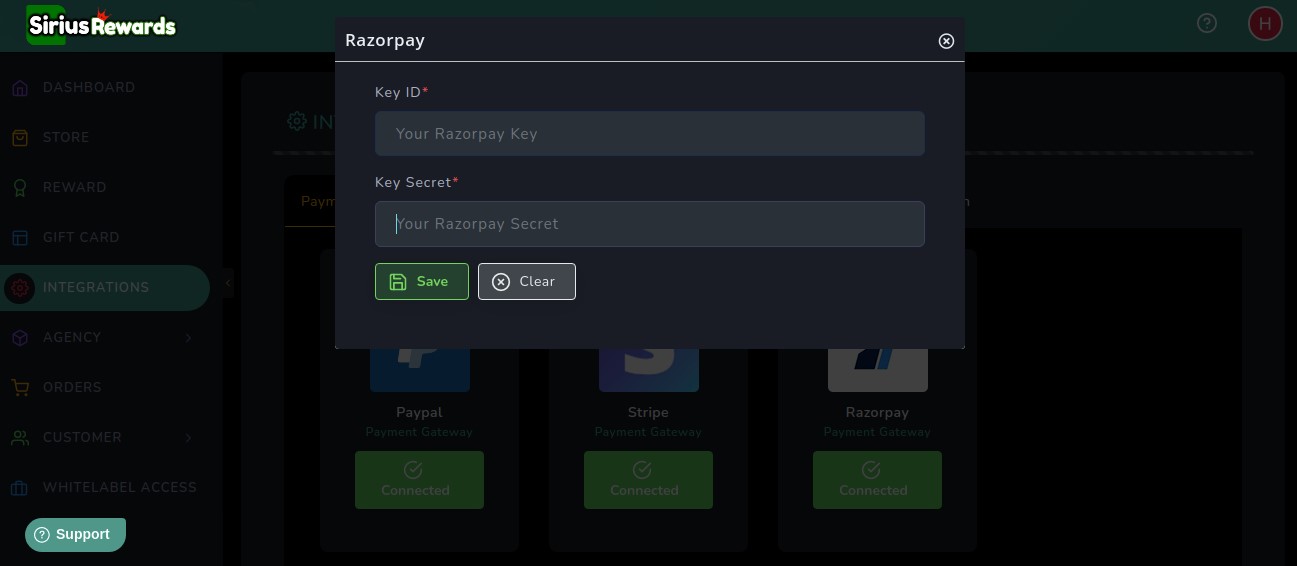The width and height of the screenshot is (1297, 566).
Task: Open the Support chat widget
Action: click(75, 535)
